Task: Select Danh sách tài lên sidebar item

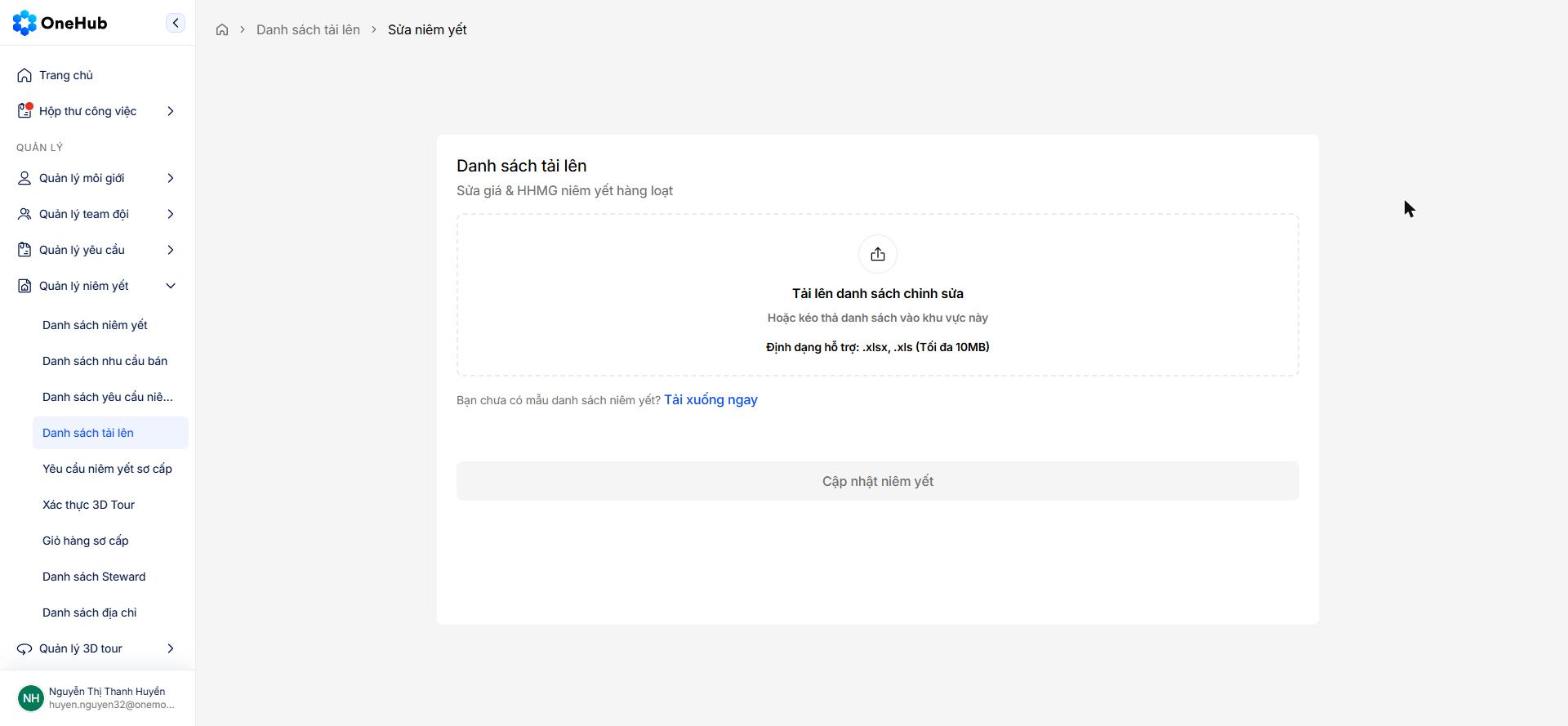Action: click(110, 433)
